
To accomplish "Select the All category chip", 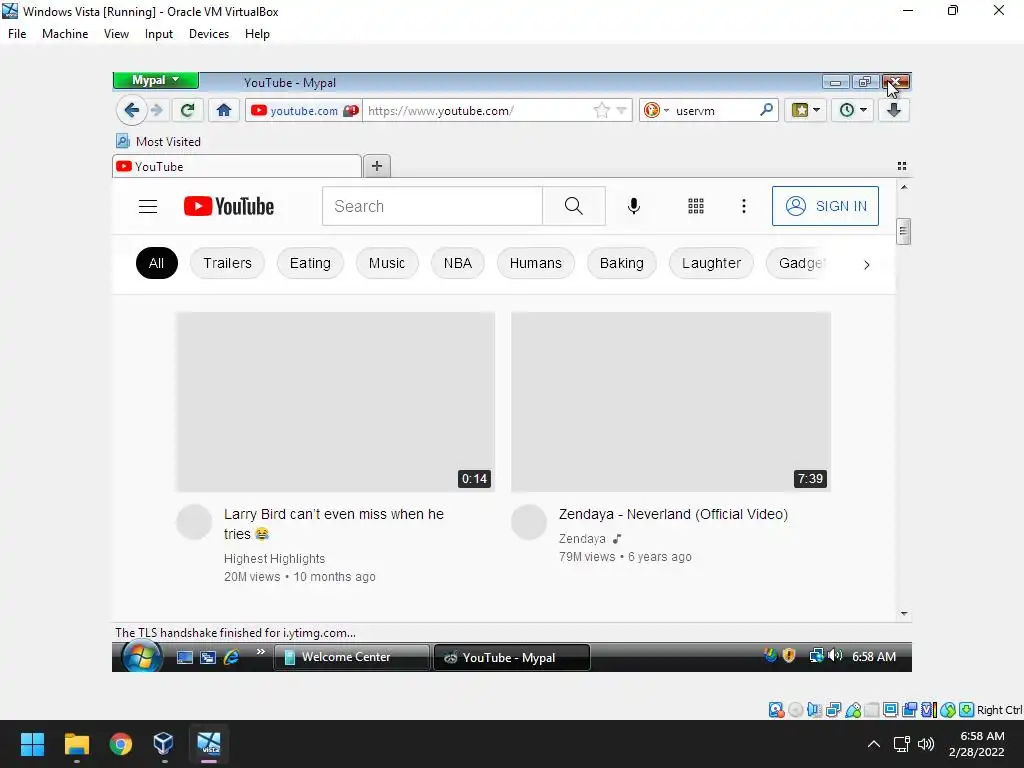I will (156, 263).
